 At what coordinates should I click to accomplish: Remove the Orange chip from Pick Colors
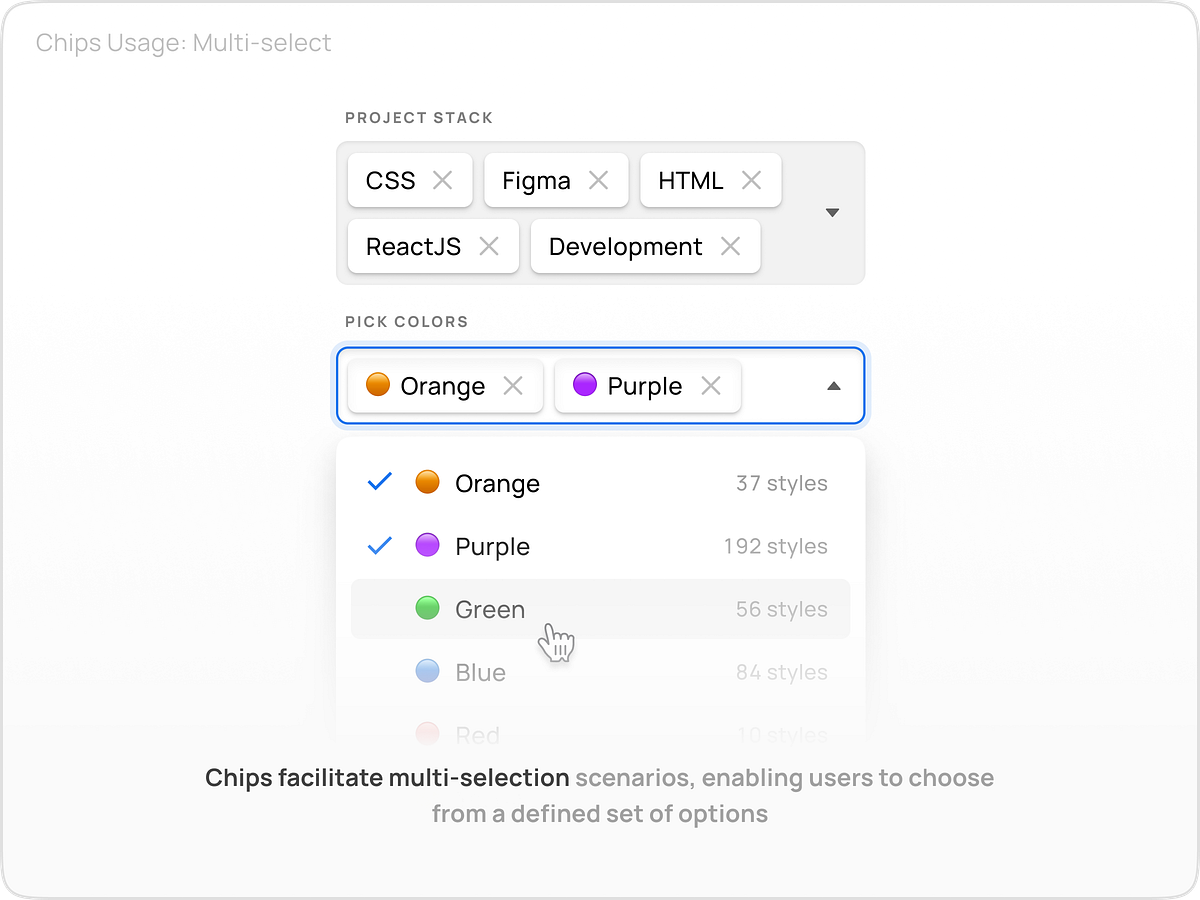[513, 386]
